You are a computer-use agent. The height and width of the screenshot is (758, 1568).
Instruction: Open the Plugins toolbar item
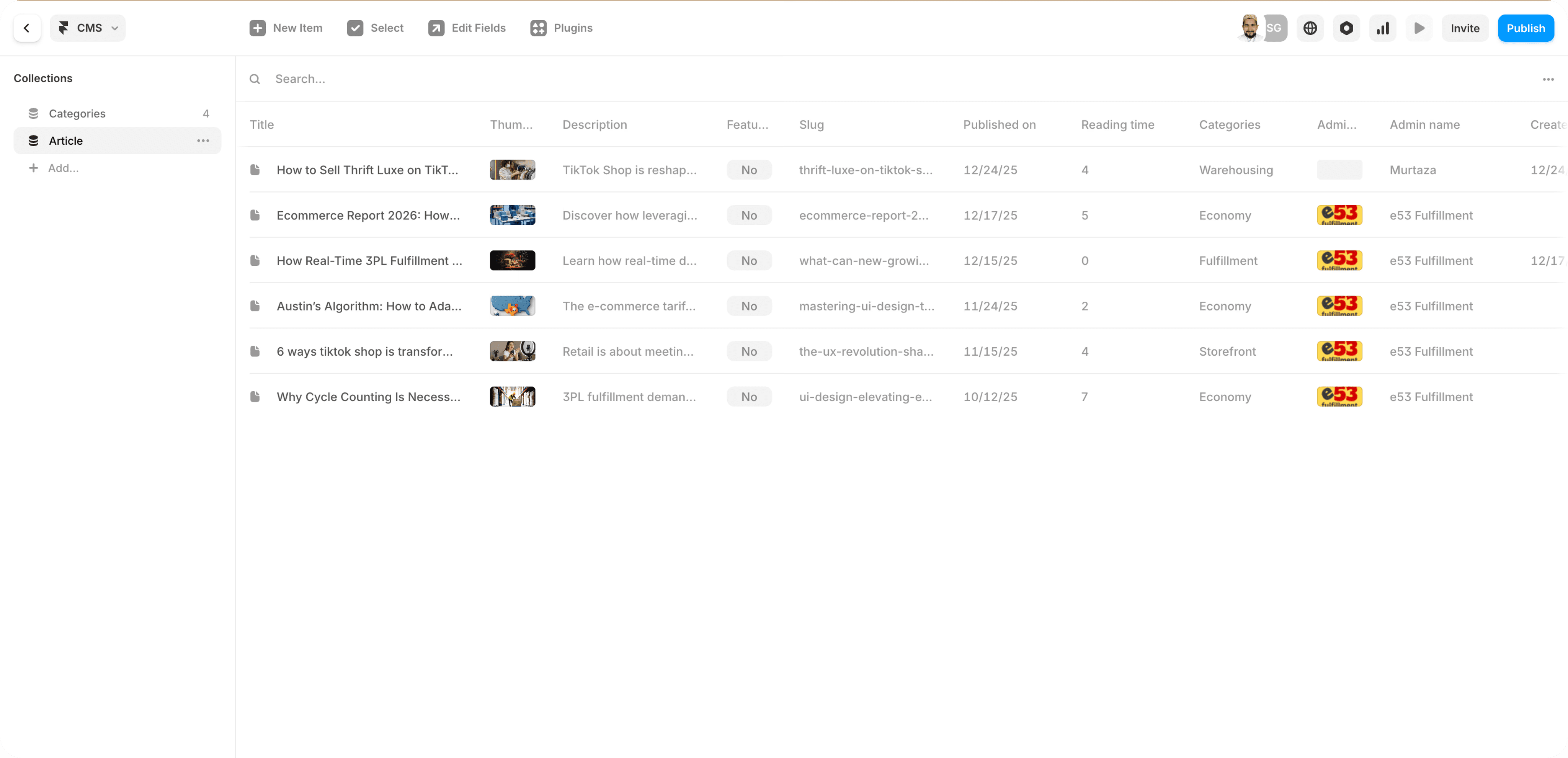point(561,28)
